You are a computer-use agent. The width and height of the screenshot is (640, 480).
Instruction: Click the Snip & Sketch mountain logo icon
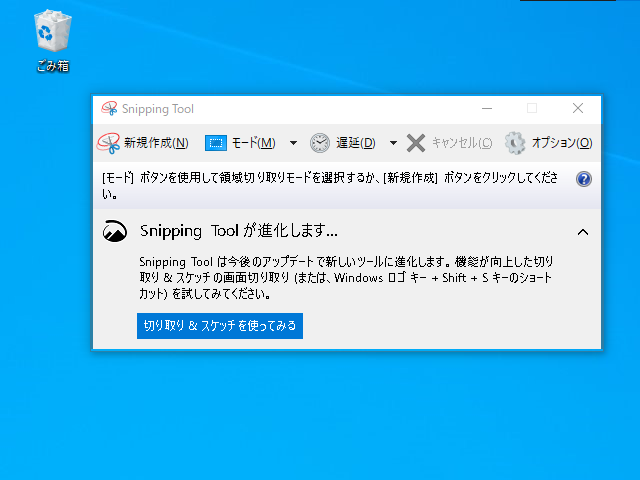(x=115, y=231)
